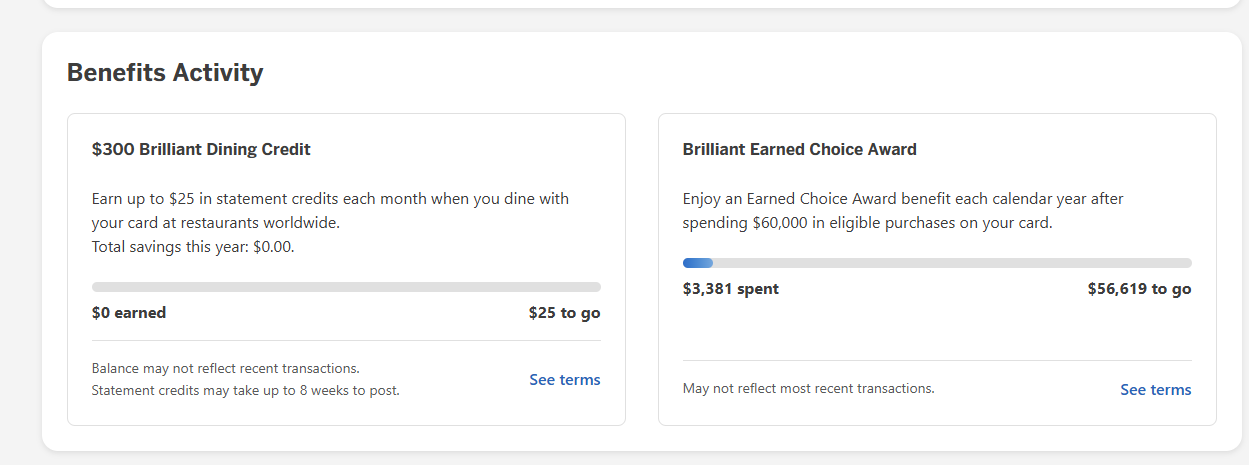Image resolution: width=1249 pixels, height=465 pixels.
Task: Open See terms for Earned Choice Award
Action: point(1155,390)
